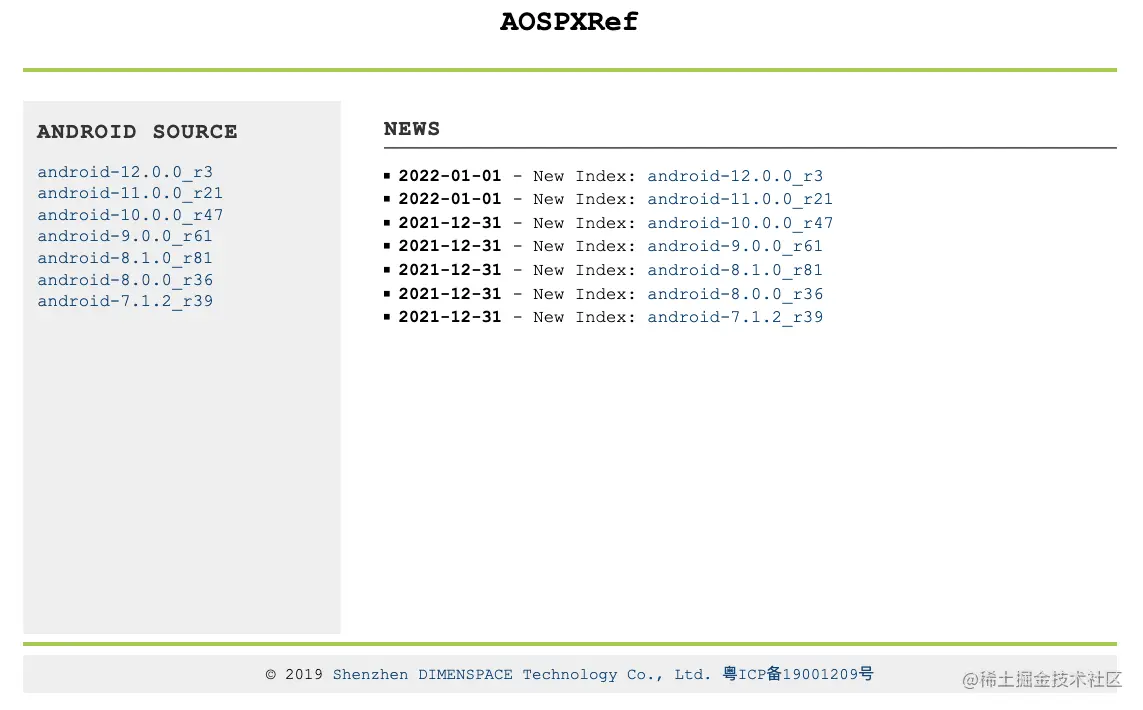
Task: Click the 2021-12-31 date beside android-10.0.0_r47
Action: click(x=450, y=223)
